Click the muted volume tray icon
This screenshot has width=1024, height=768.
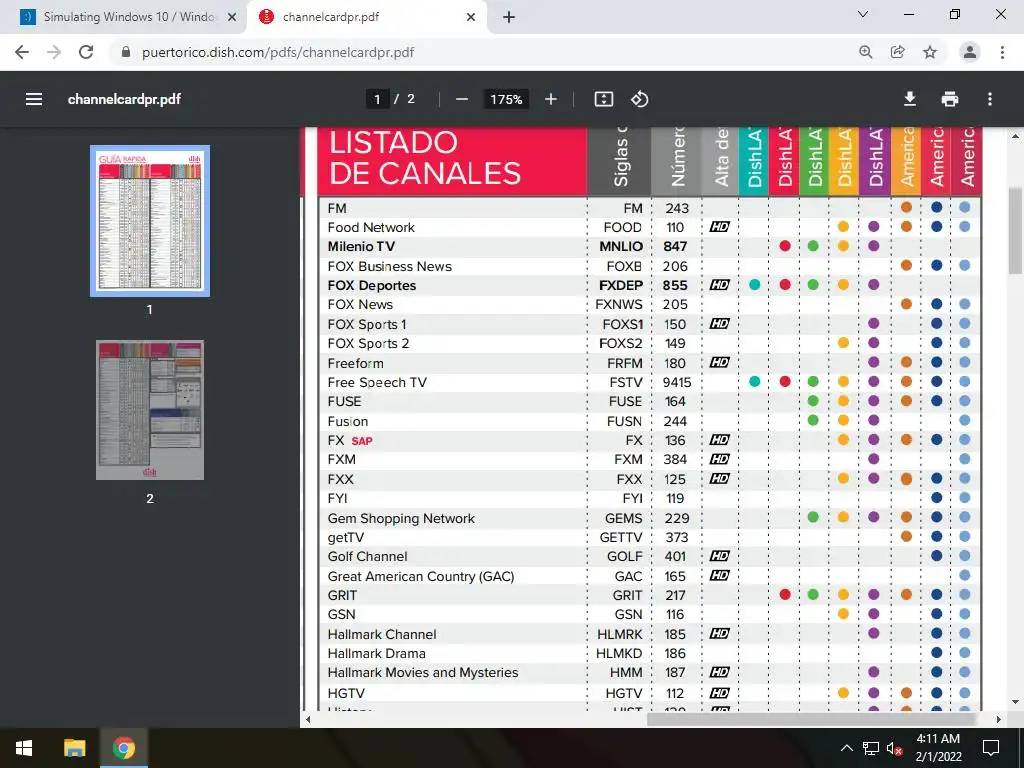coord(894,748)
